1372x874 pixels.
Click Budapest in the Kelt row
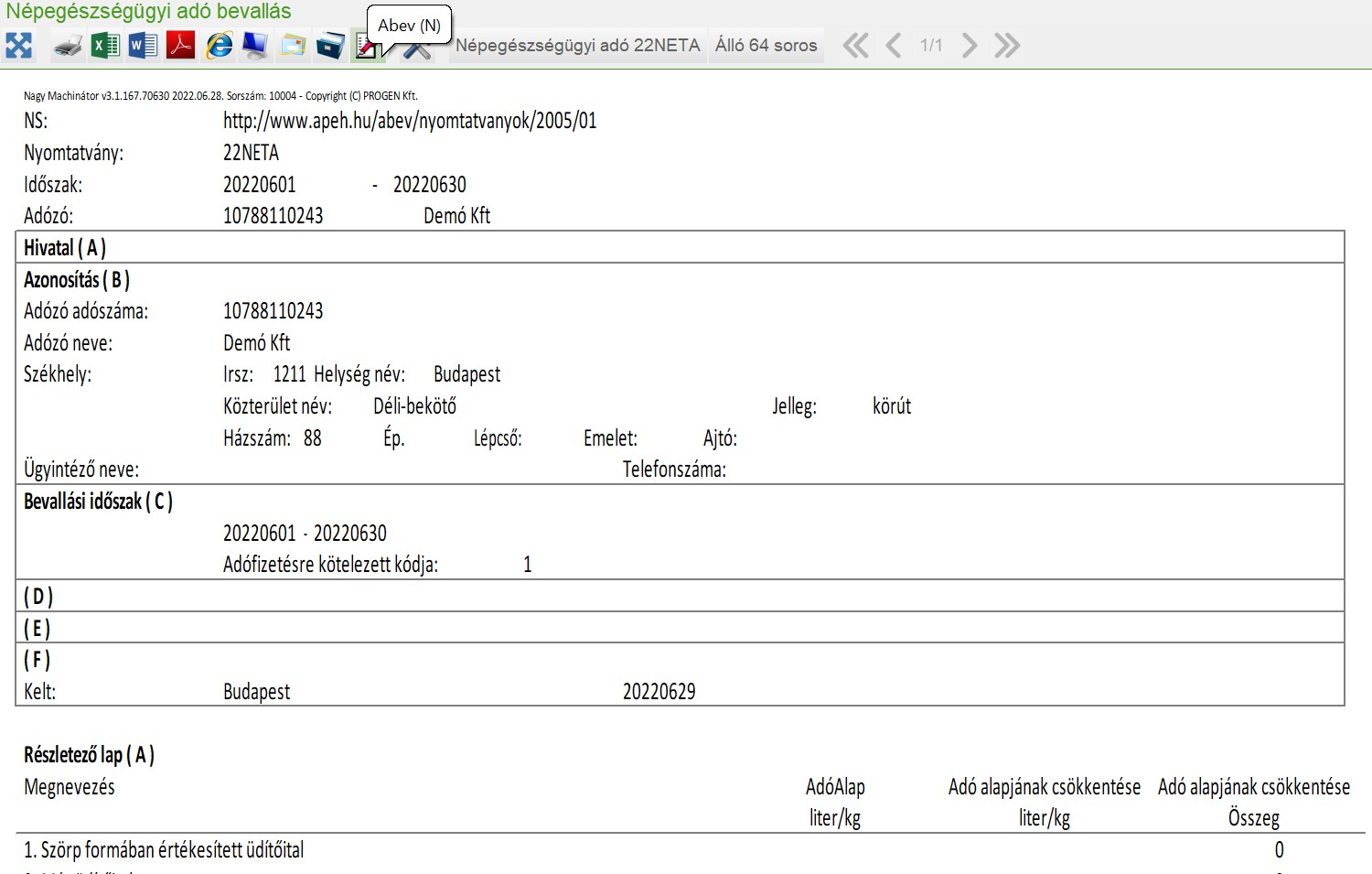point(257,692)
